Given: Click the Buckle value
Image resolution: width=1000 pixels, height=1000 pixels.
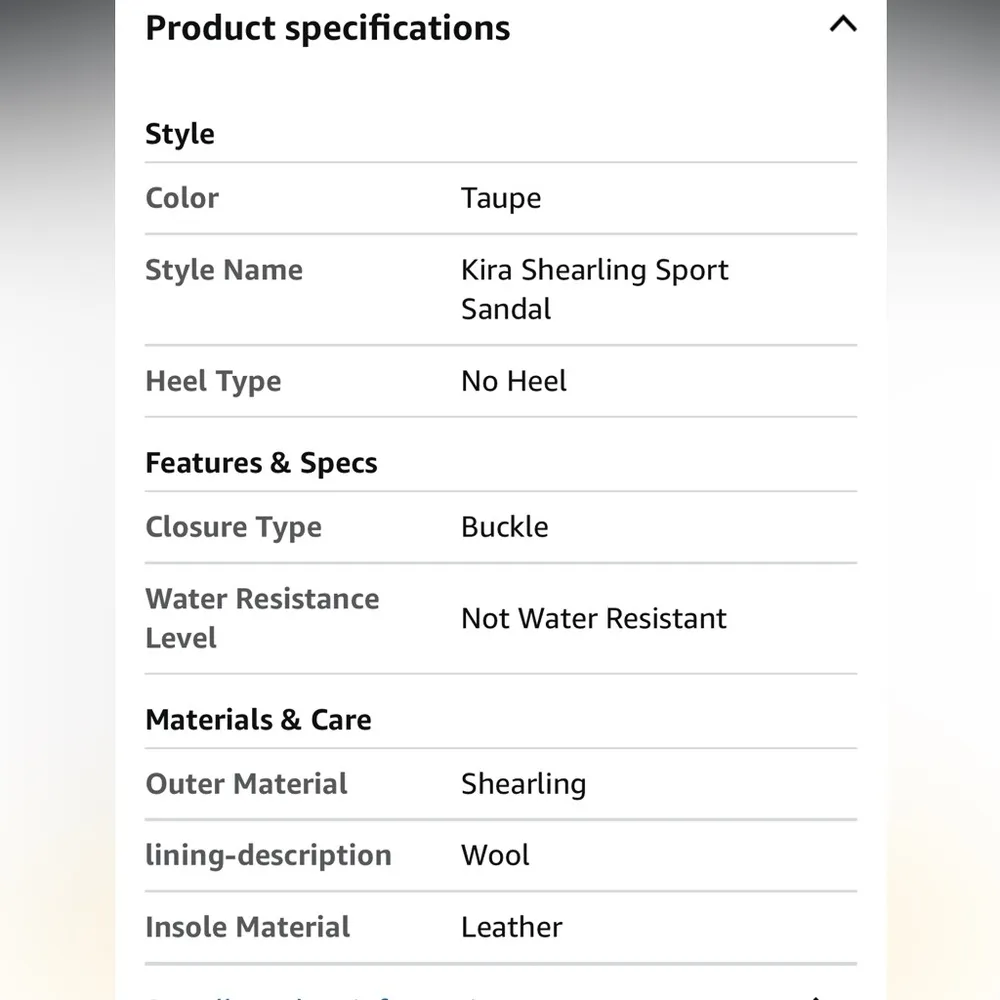Looking at the screenshot, I should point(505,527).
